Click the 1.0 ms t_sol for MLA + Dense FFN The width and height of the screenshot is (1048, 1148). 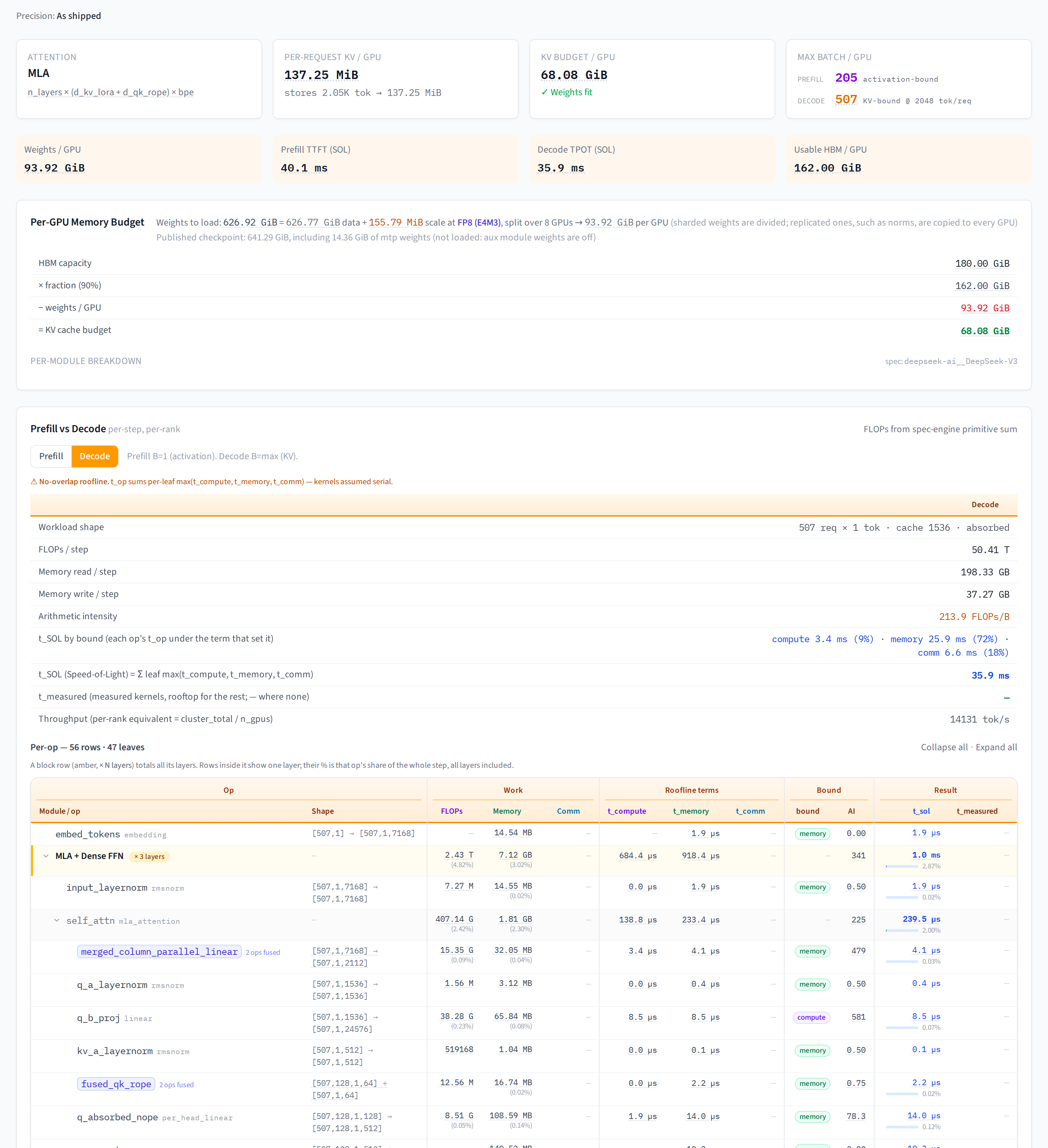[x=926, y=855]
